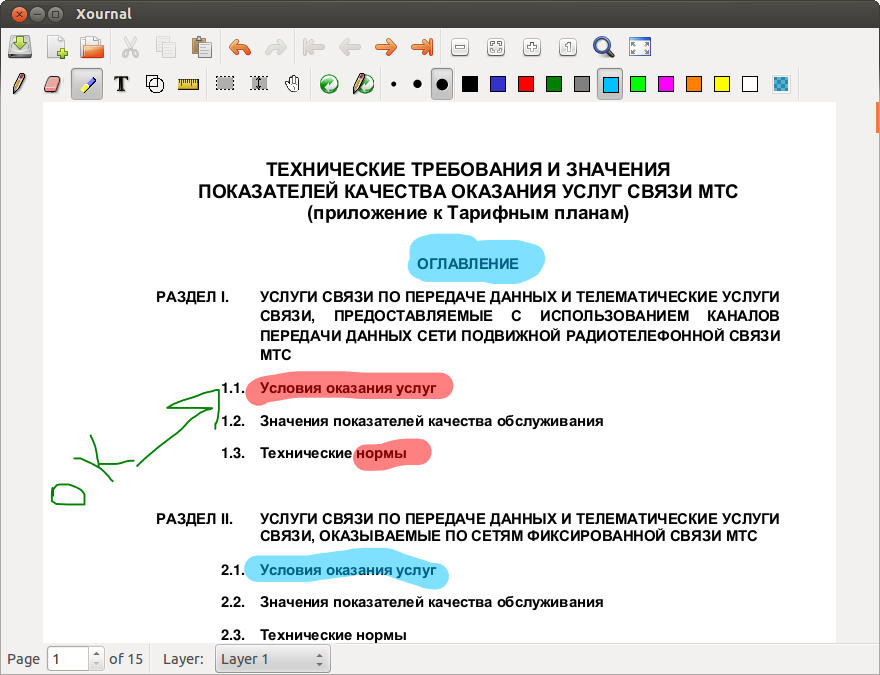Select the Text tool
The height and width of the screenshot is (675, 880).
(x=121, y=84)
